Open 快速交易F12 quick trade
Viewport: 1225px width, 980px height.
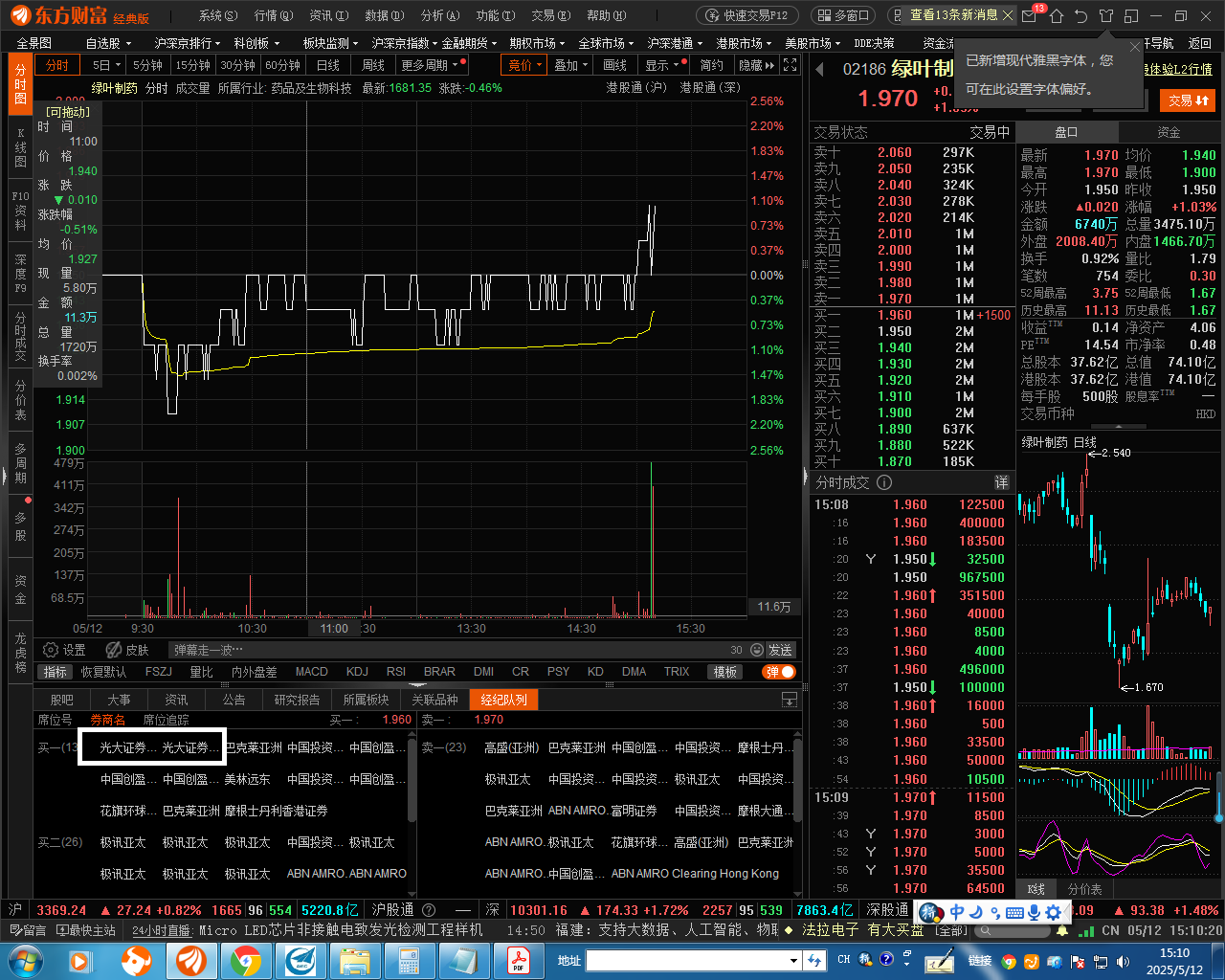pos(746,15)
